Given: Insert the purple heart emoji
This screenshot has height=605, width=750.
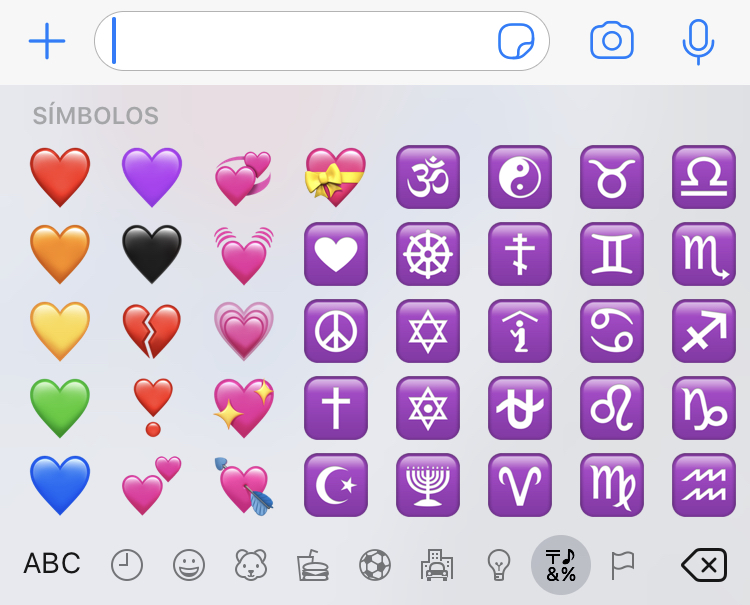Looking at the screenshot, I should pos(152,177).
